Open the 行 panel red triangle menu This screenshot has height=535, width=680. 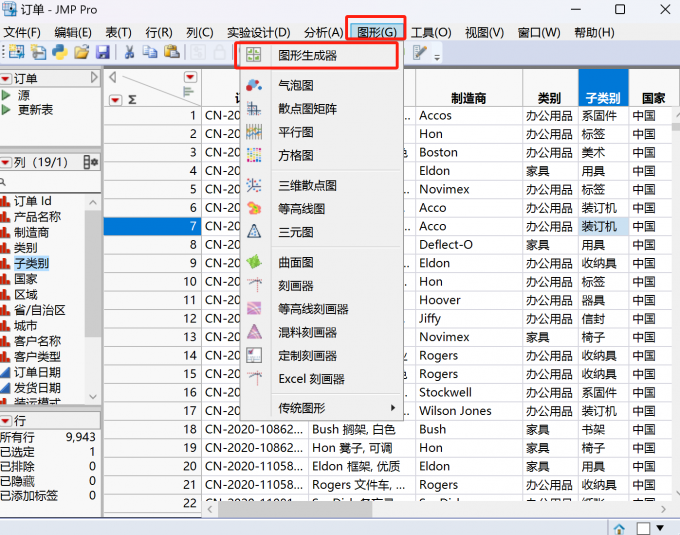coord(6,421)
